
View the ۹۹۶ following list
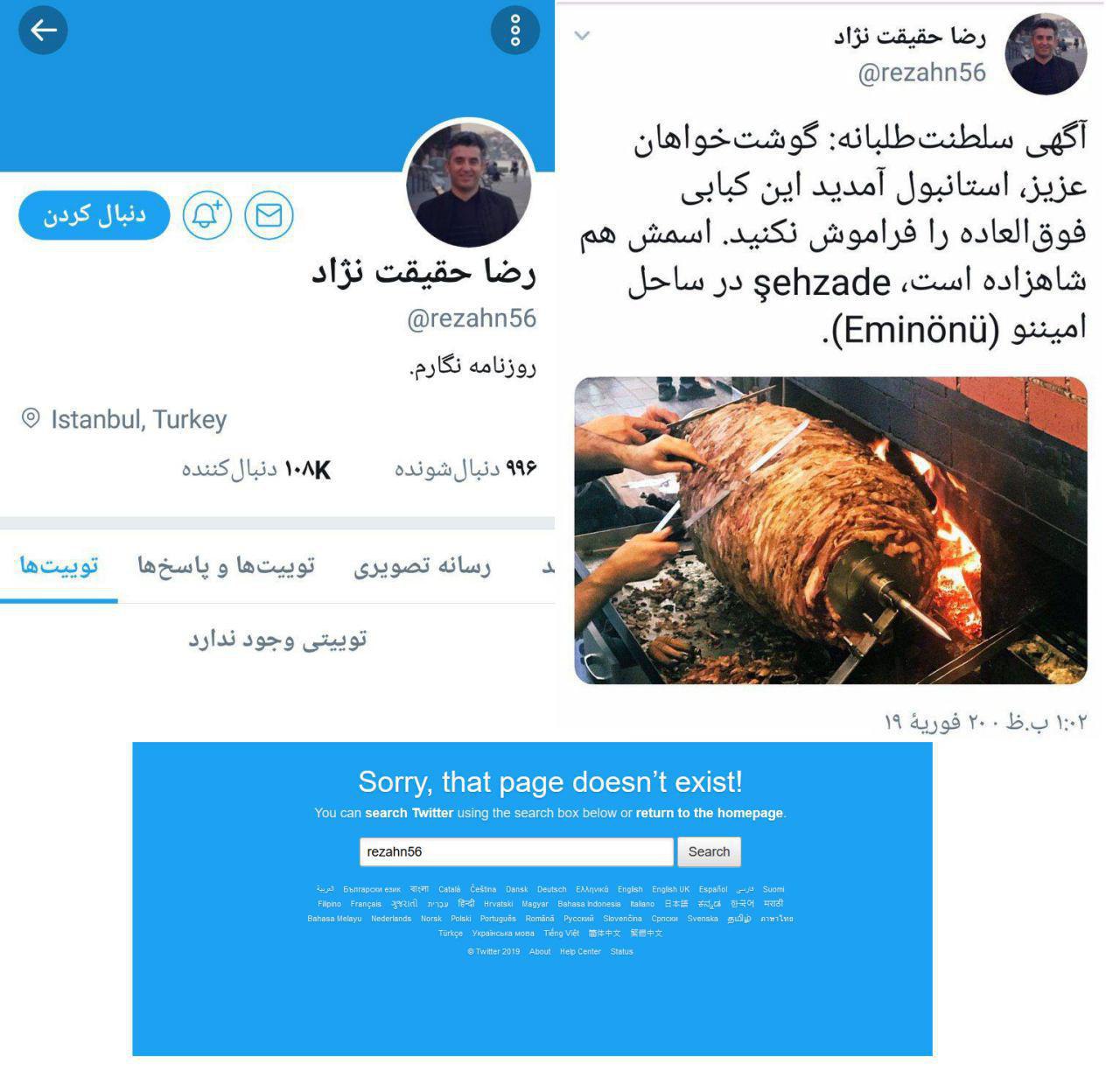point(465,469)
